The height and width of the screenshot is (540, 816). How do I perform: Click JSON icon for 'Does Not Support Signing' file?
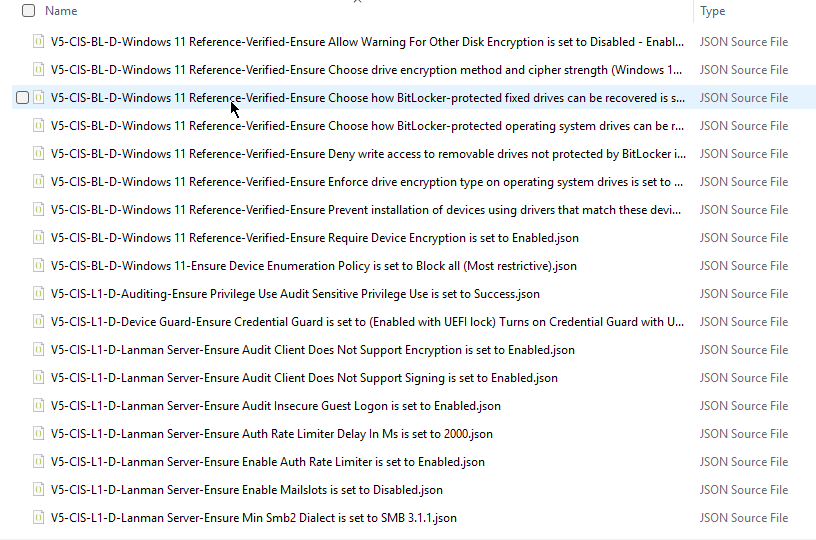[39, 378]
